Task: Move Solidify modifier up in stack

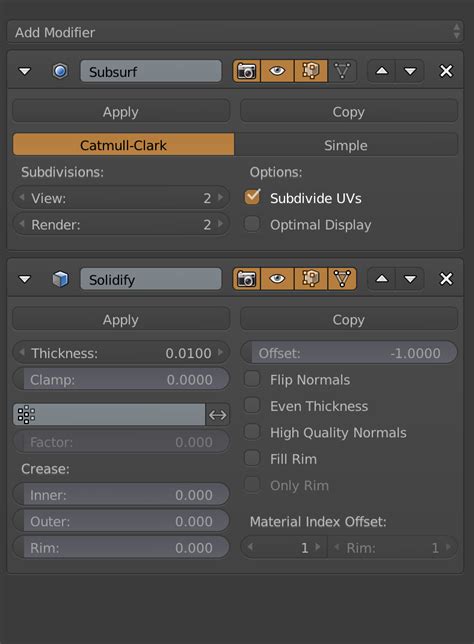Action: [x=382, y=279]
